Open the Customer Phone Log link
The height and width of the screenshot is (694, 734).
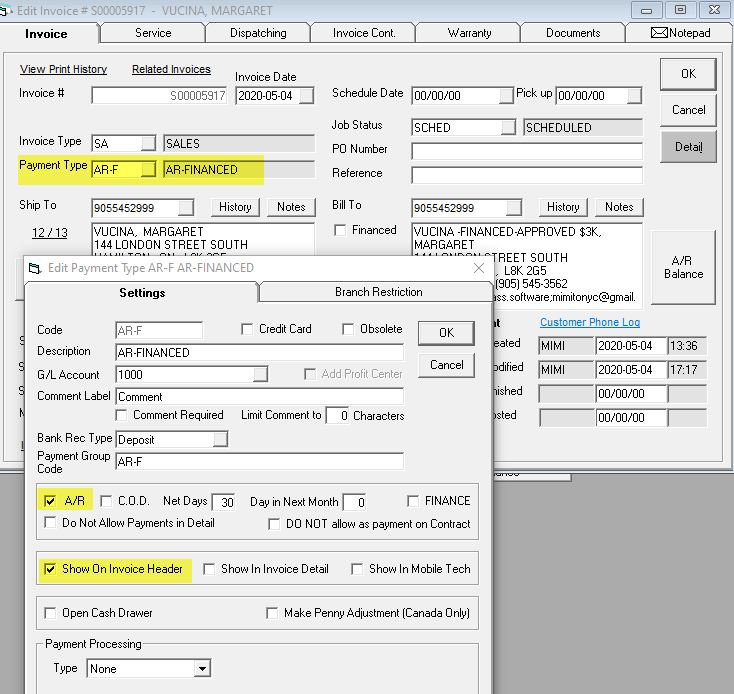590,322
